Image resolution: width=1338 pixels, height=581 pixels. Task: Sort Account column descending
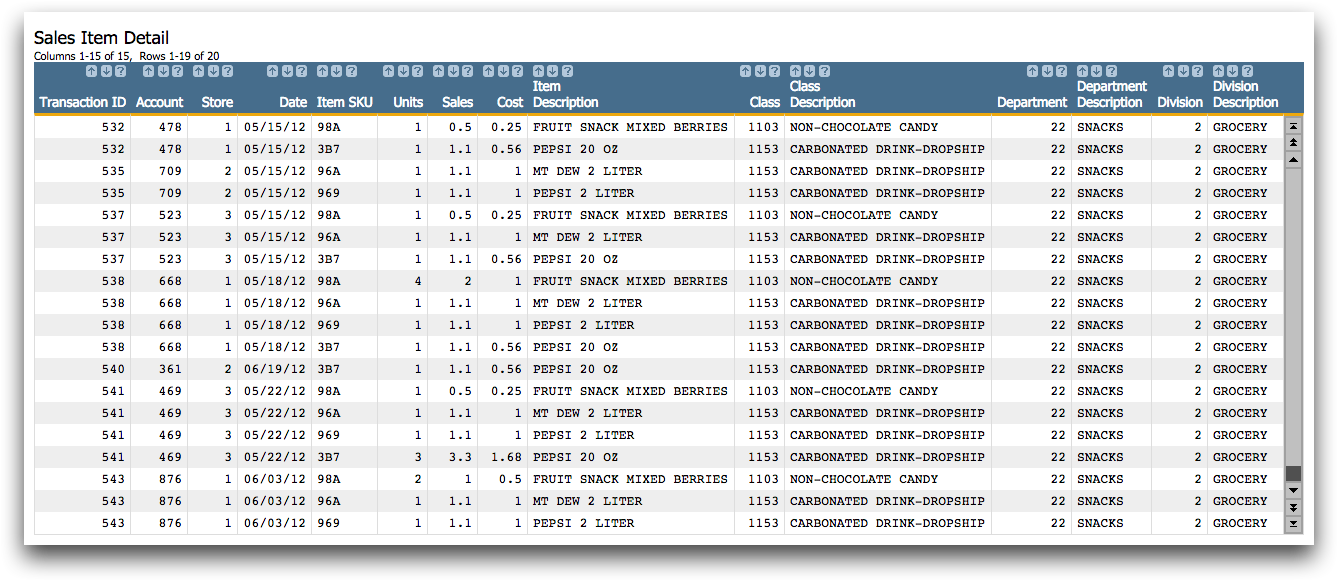tap(163, 71)
